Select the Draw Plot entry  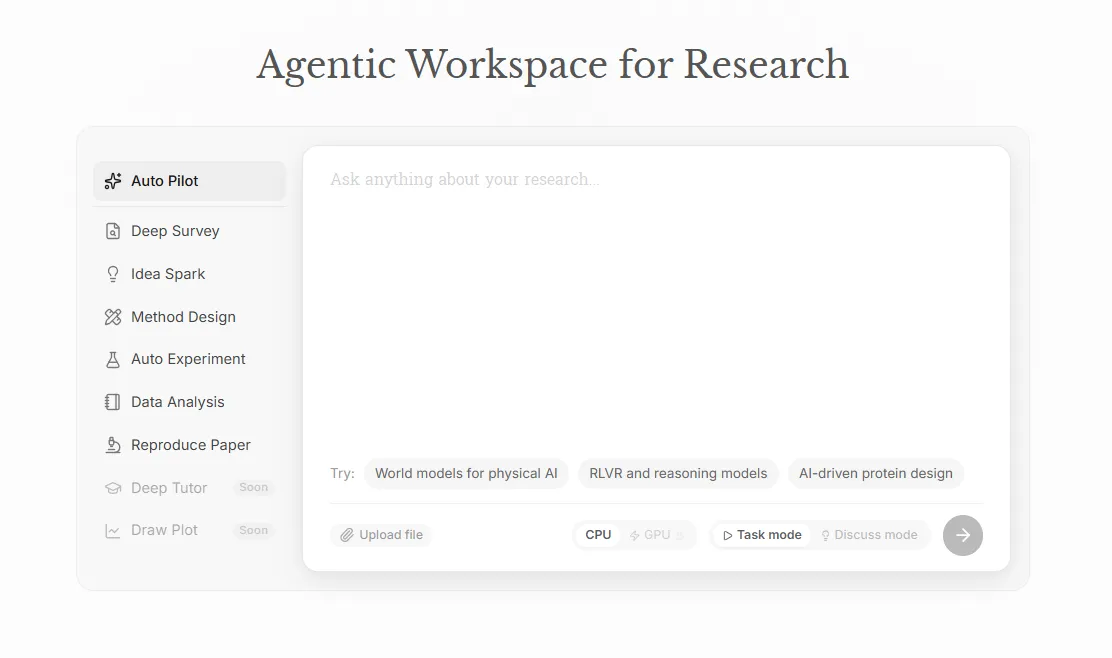point(189,530)
